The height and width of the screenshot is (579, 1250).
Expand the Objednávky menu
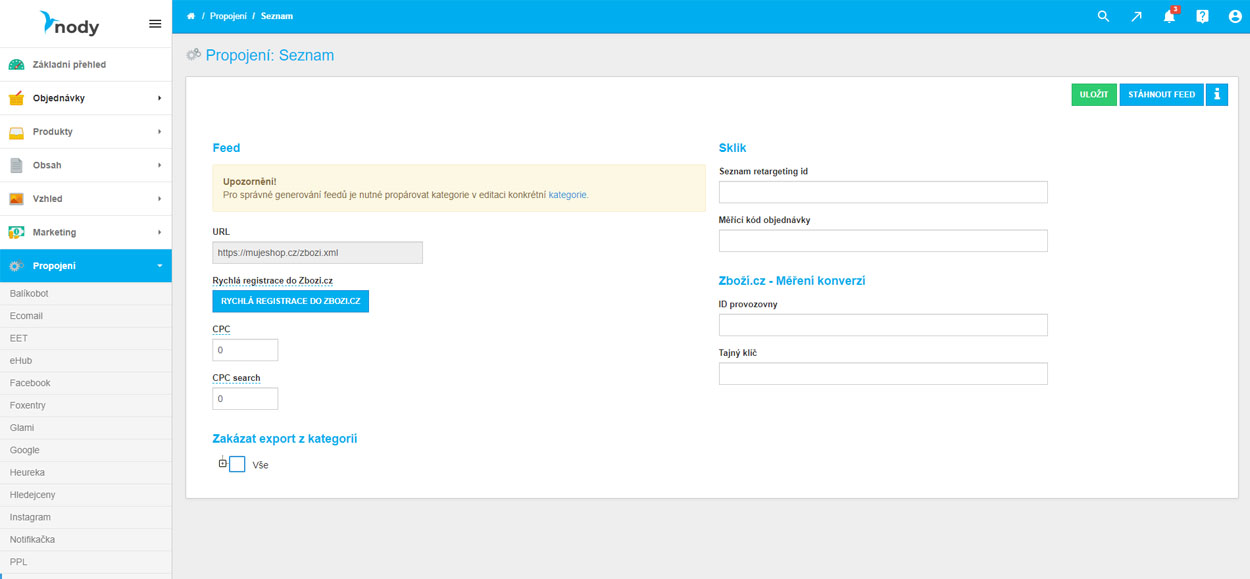click(85, 98)
